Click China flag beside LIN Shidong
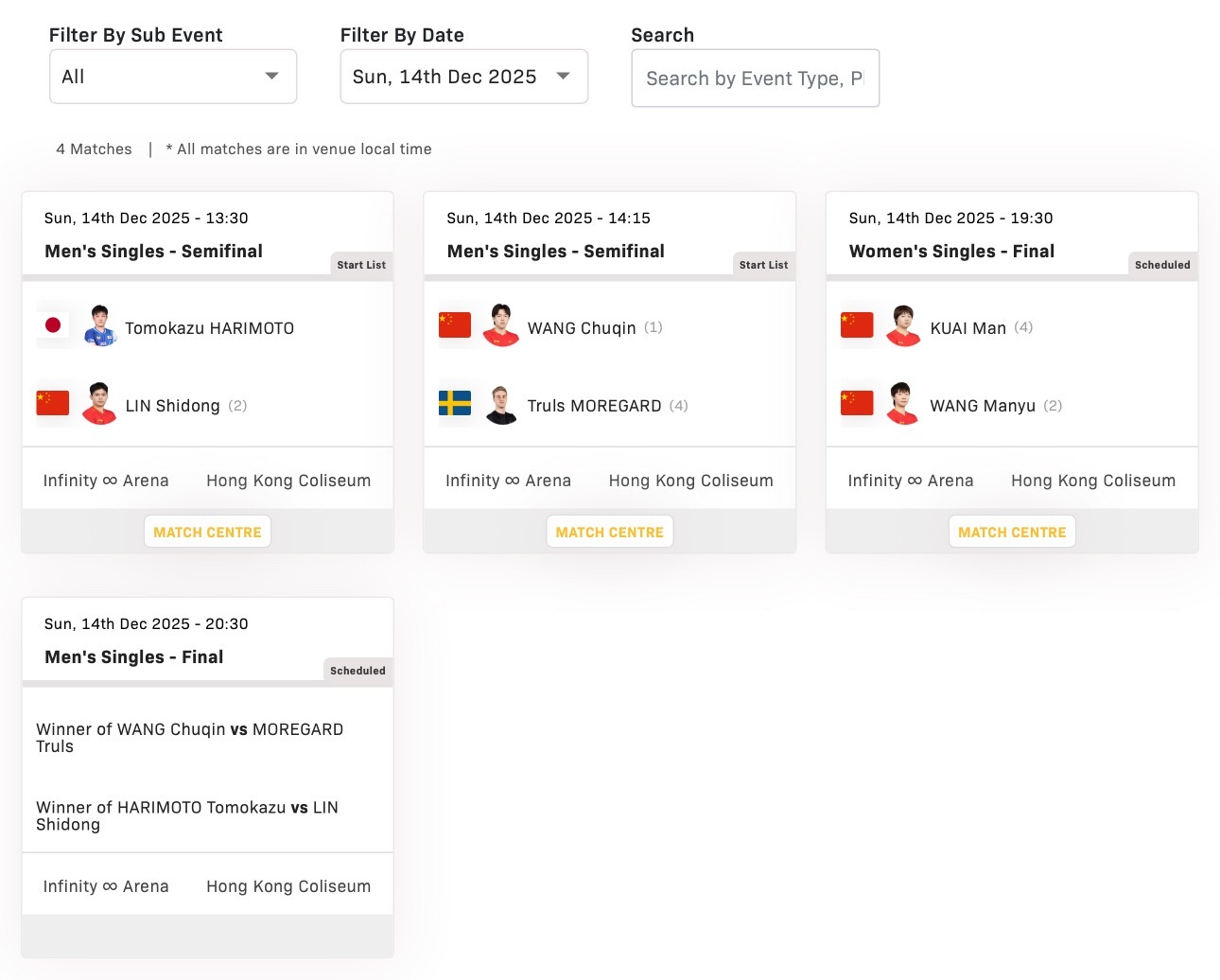Screen dimensions: 1220x980 pyautogui.click(x=53, y=404)
